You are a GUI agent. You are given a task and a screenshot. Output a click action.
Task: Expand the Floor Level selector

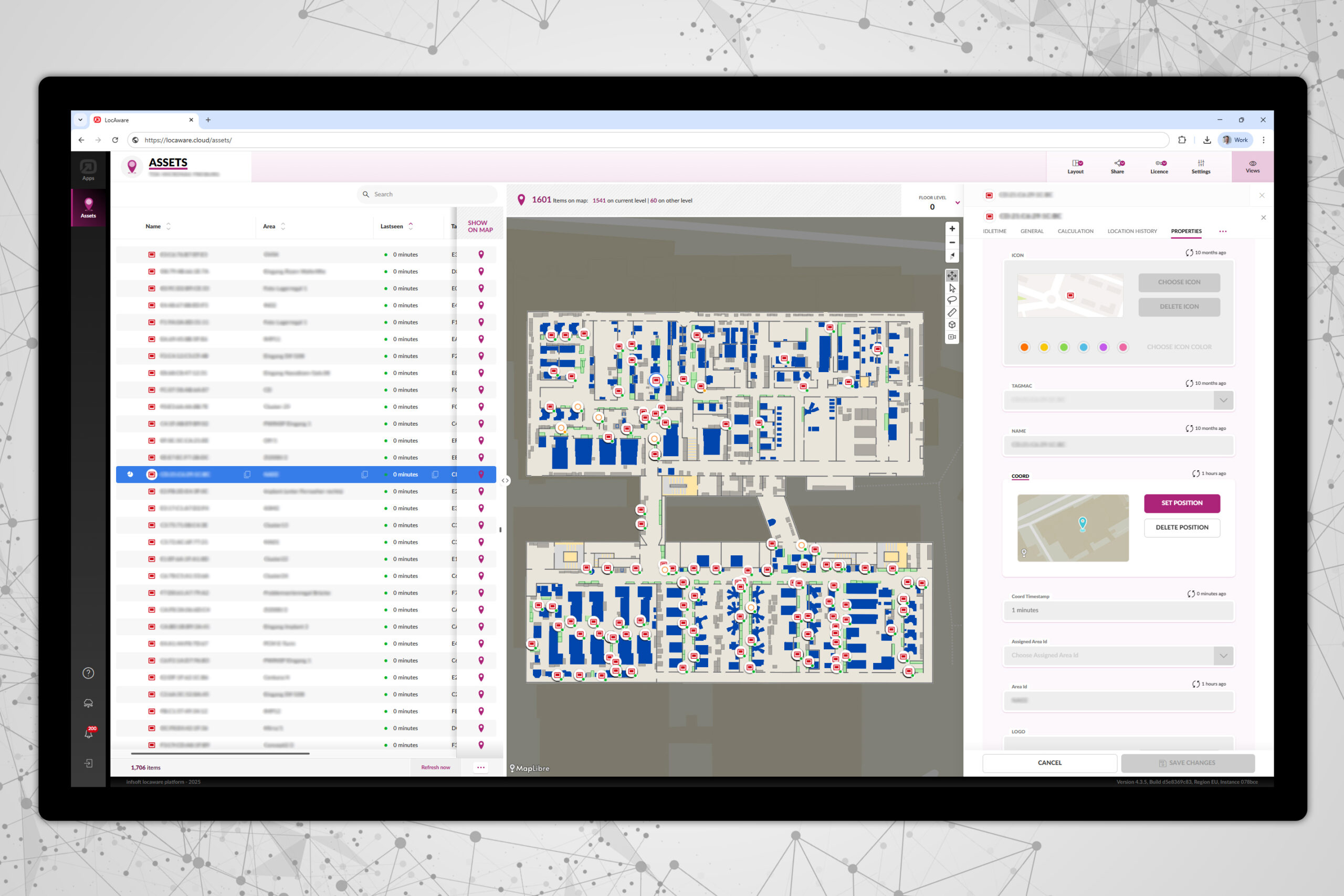pyautogui.click(x=957, y=203)
